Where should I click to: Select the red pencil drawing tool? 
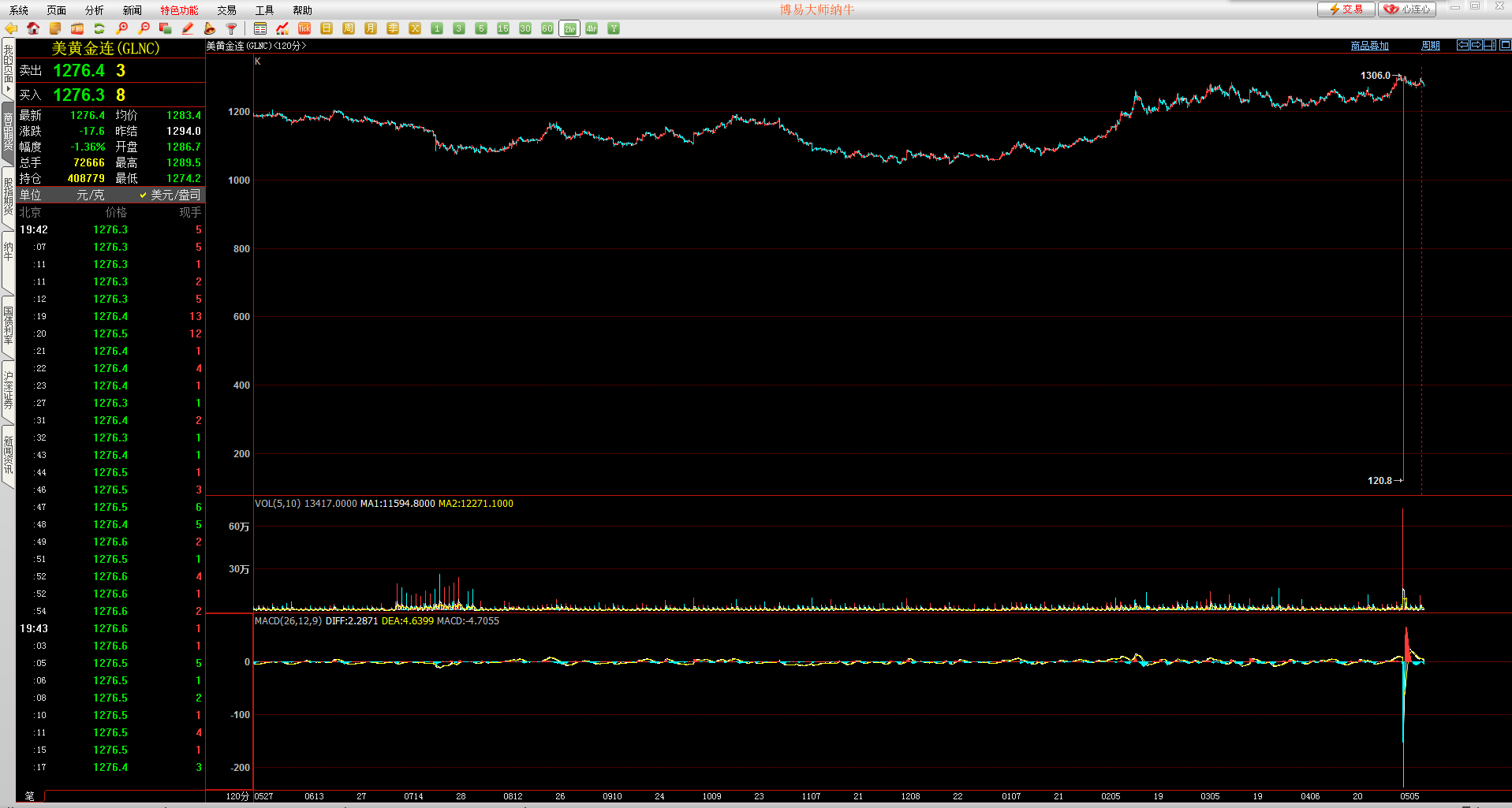point(188,28)
